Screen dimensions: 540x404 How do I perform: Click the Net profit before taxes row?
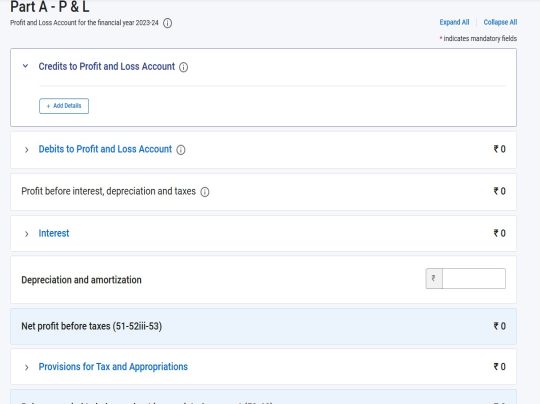click(263, 327)
